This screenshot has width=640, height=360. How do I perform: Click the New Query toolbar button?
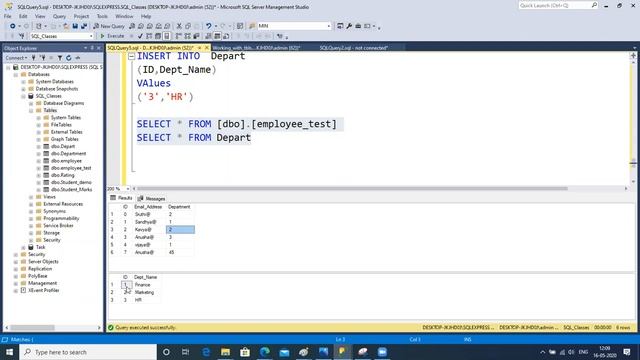click(x=109, y=26)
